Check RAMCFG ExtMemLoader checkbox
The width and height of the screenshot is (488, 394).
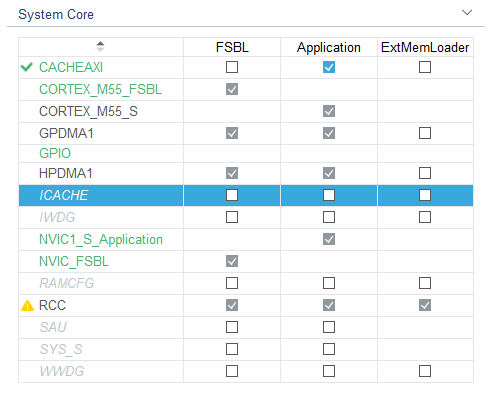tap(425, 283)
